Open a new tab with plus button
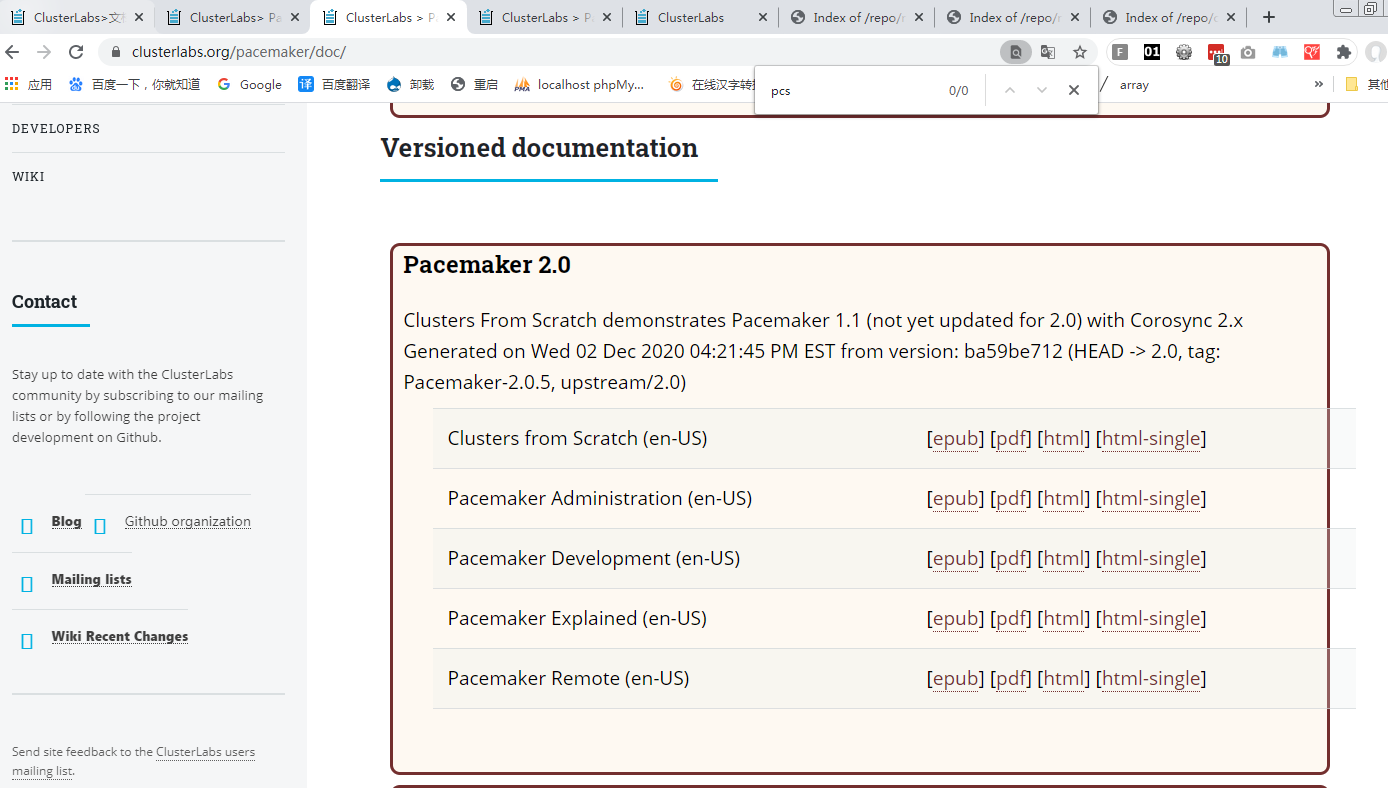This screenshot has height=788, width=1388. (1269, 17)
